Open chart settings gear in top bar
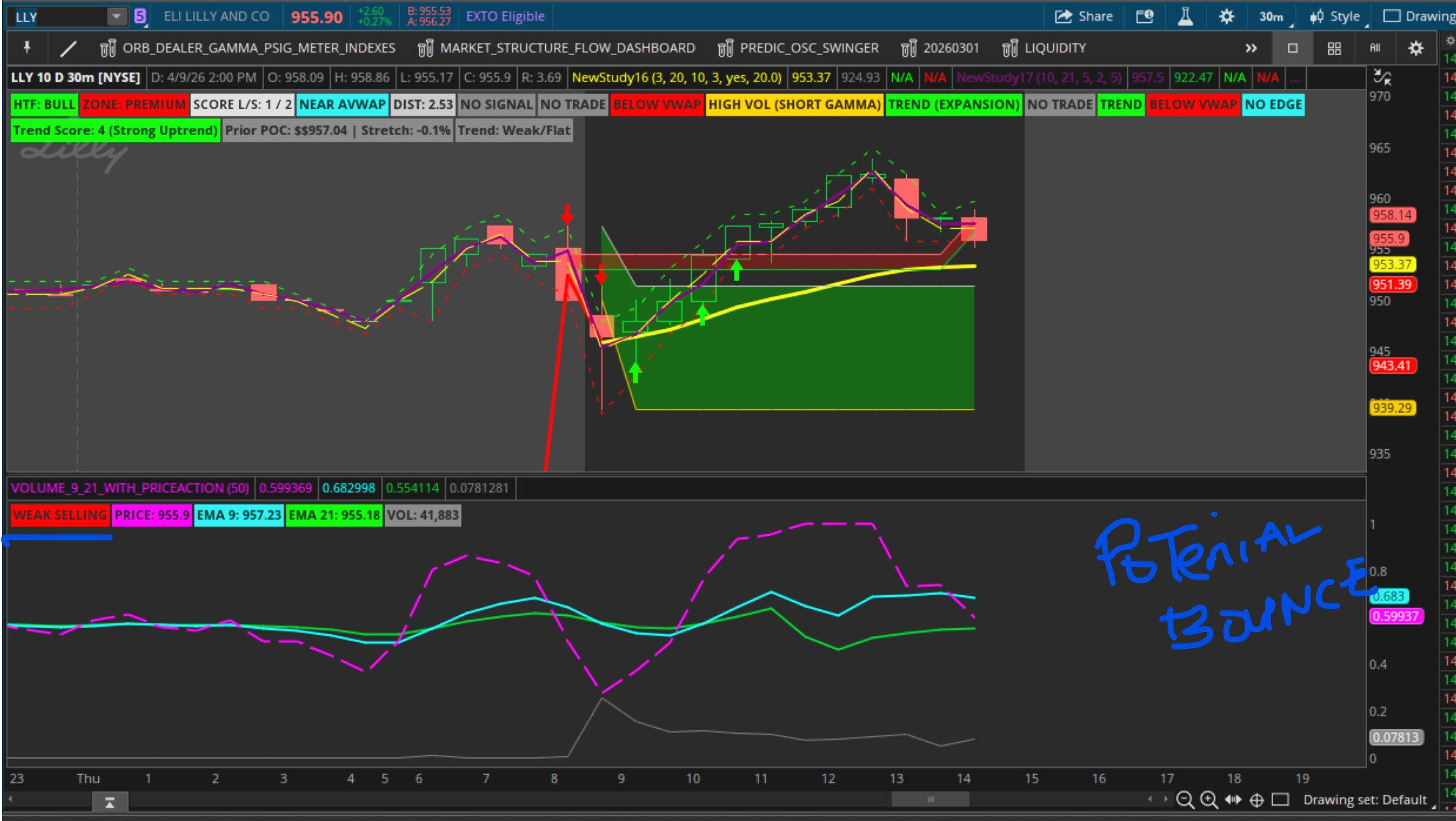This screenshot has width=1456, height=821. coord(1226,16)
